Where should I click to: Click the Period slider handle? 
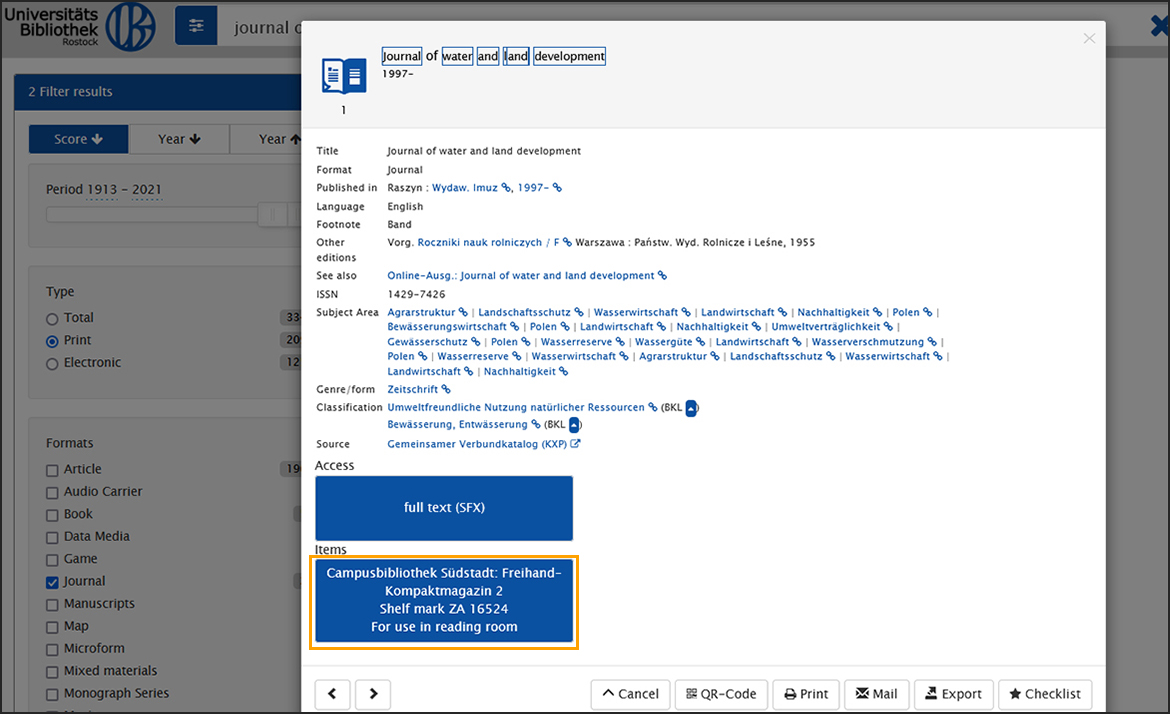coord(272,215)
